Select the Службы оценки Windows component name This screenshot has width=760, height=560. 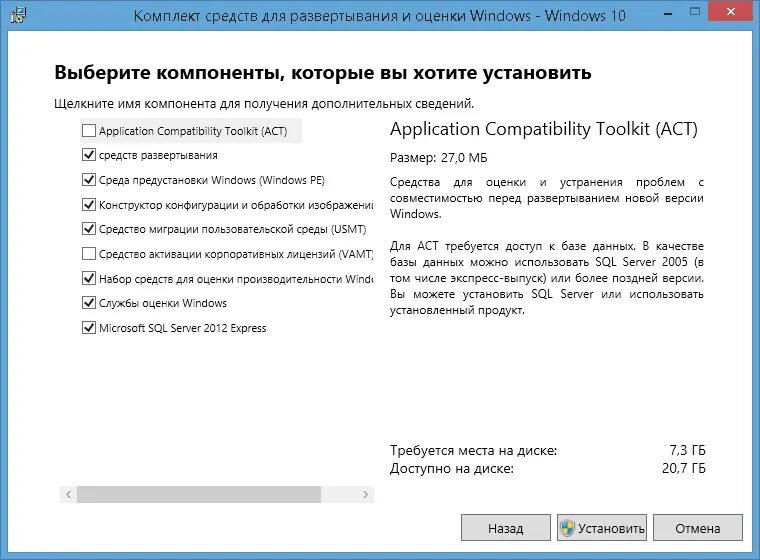163,303
